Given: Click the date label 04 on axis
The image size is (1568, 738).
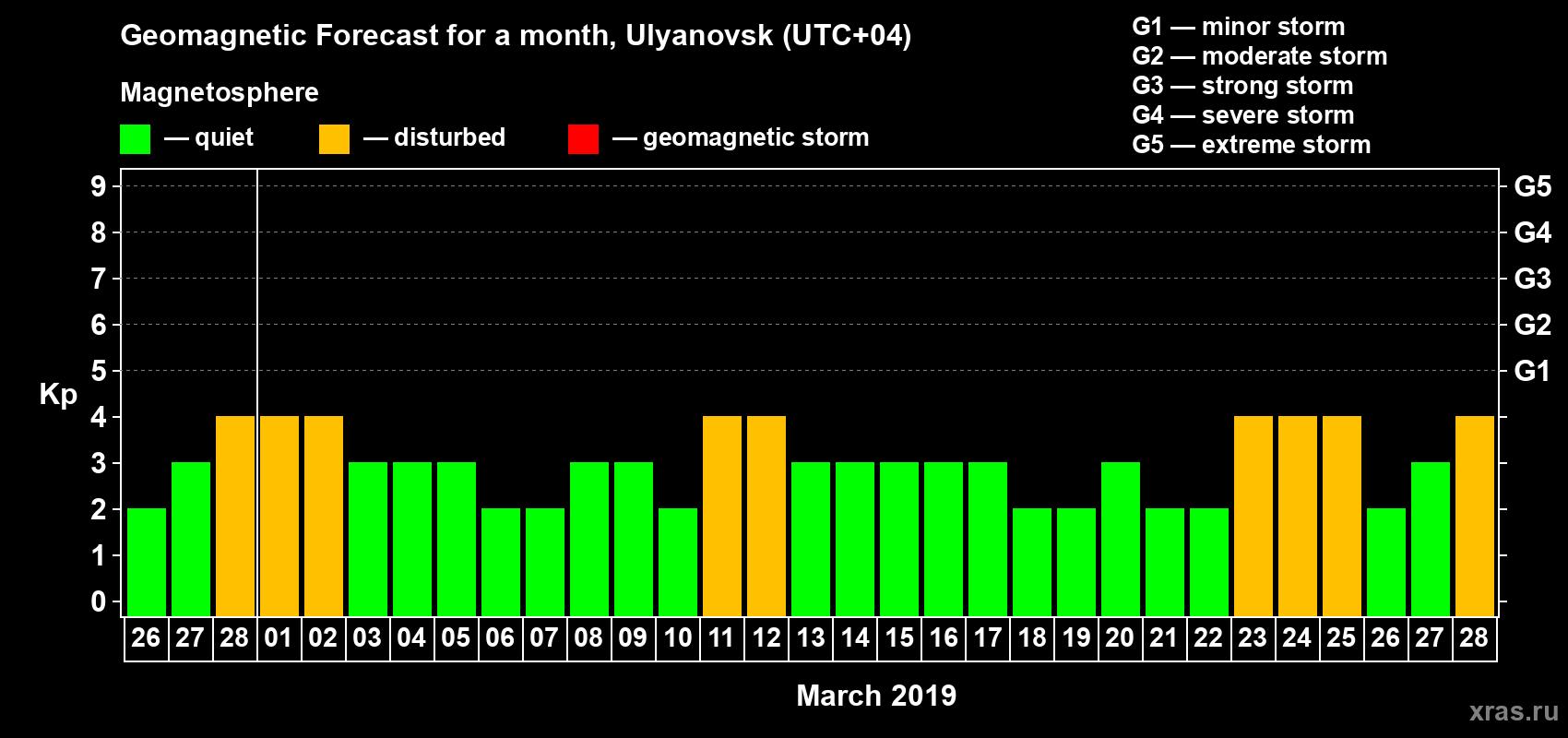Looking at the screenshot, I should coord(411,637).
